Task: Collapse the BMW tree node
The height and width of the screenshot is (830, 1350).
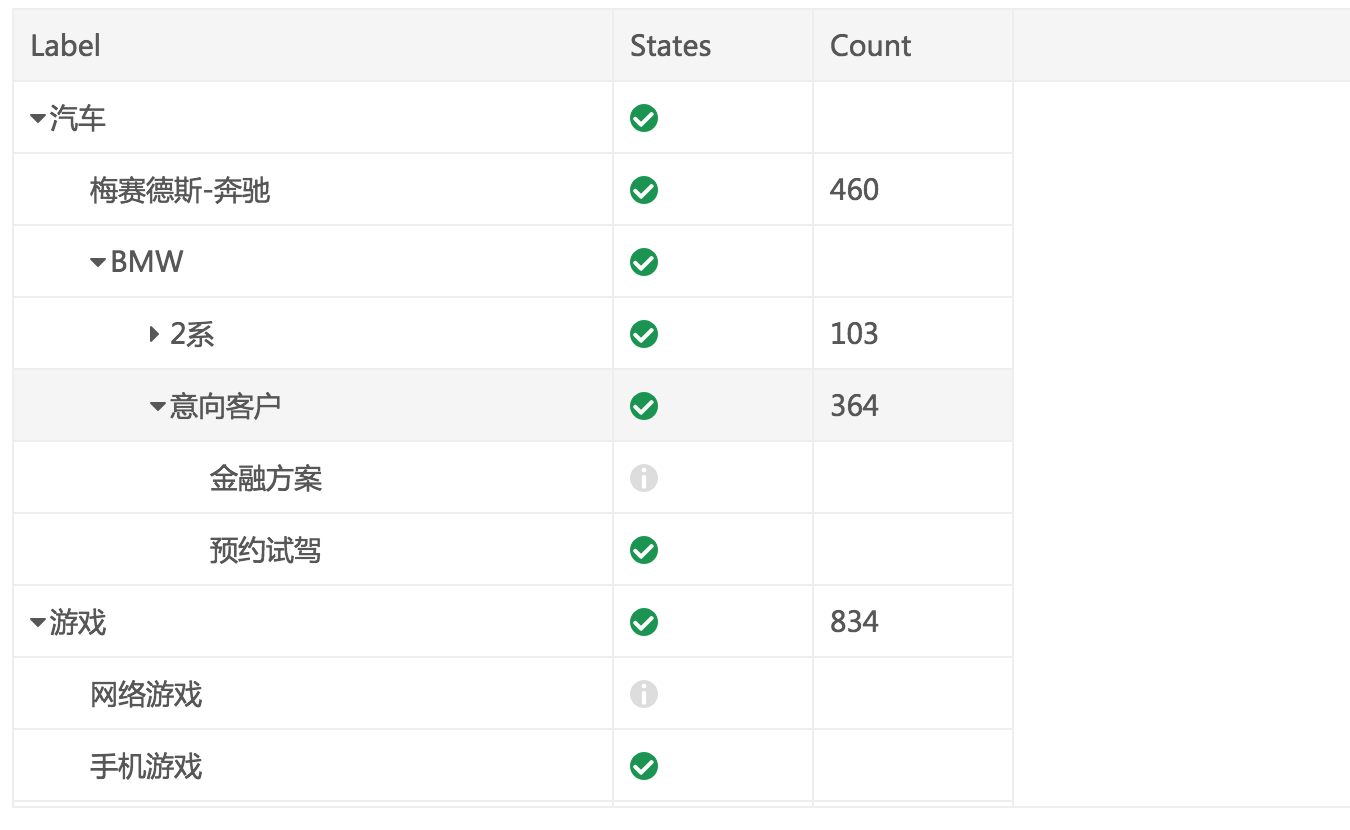Action: 98,262
